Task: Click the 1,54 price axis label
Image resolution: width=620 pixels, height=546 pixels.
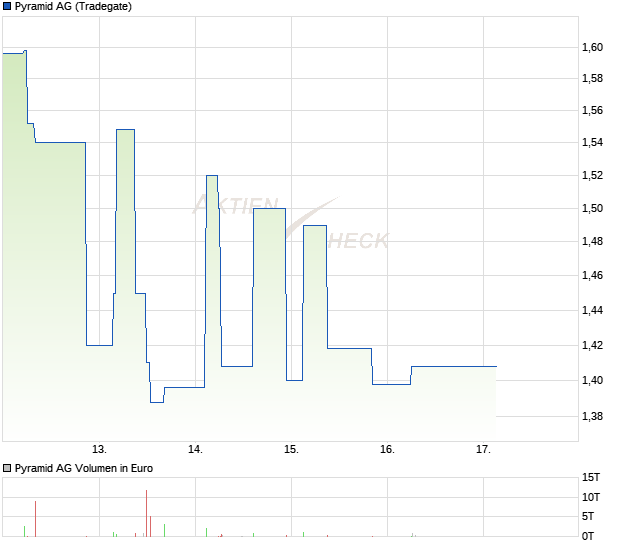Action: click(x=592, y=142)
